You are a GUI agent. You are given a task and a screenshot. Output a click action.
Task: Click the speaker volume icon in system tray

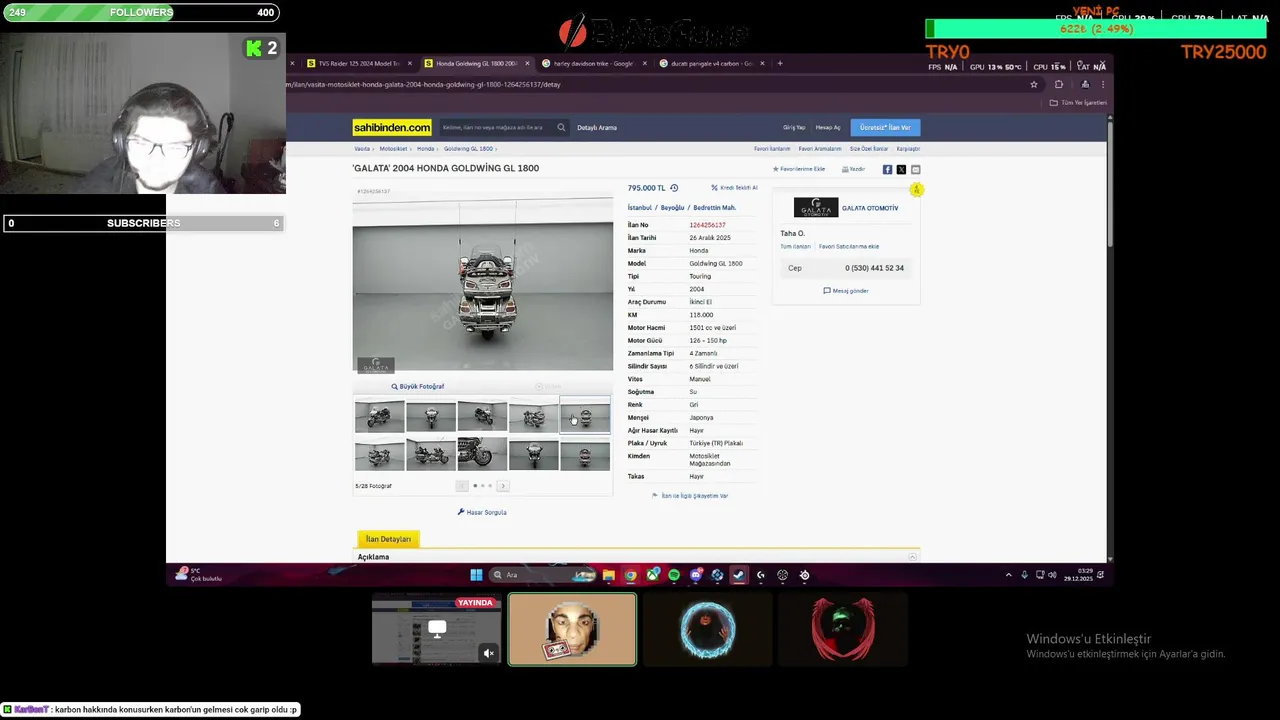point(1051,575)
